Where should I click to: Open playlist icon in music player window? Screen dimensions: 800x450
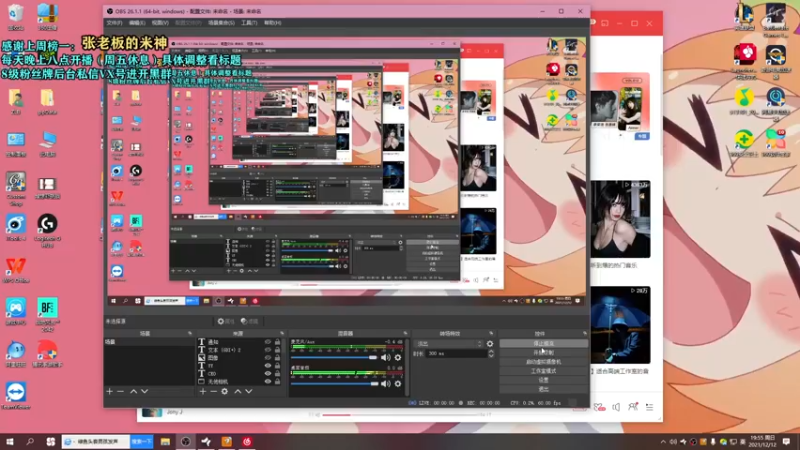(649, 407)
